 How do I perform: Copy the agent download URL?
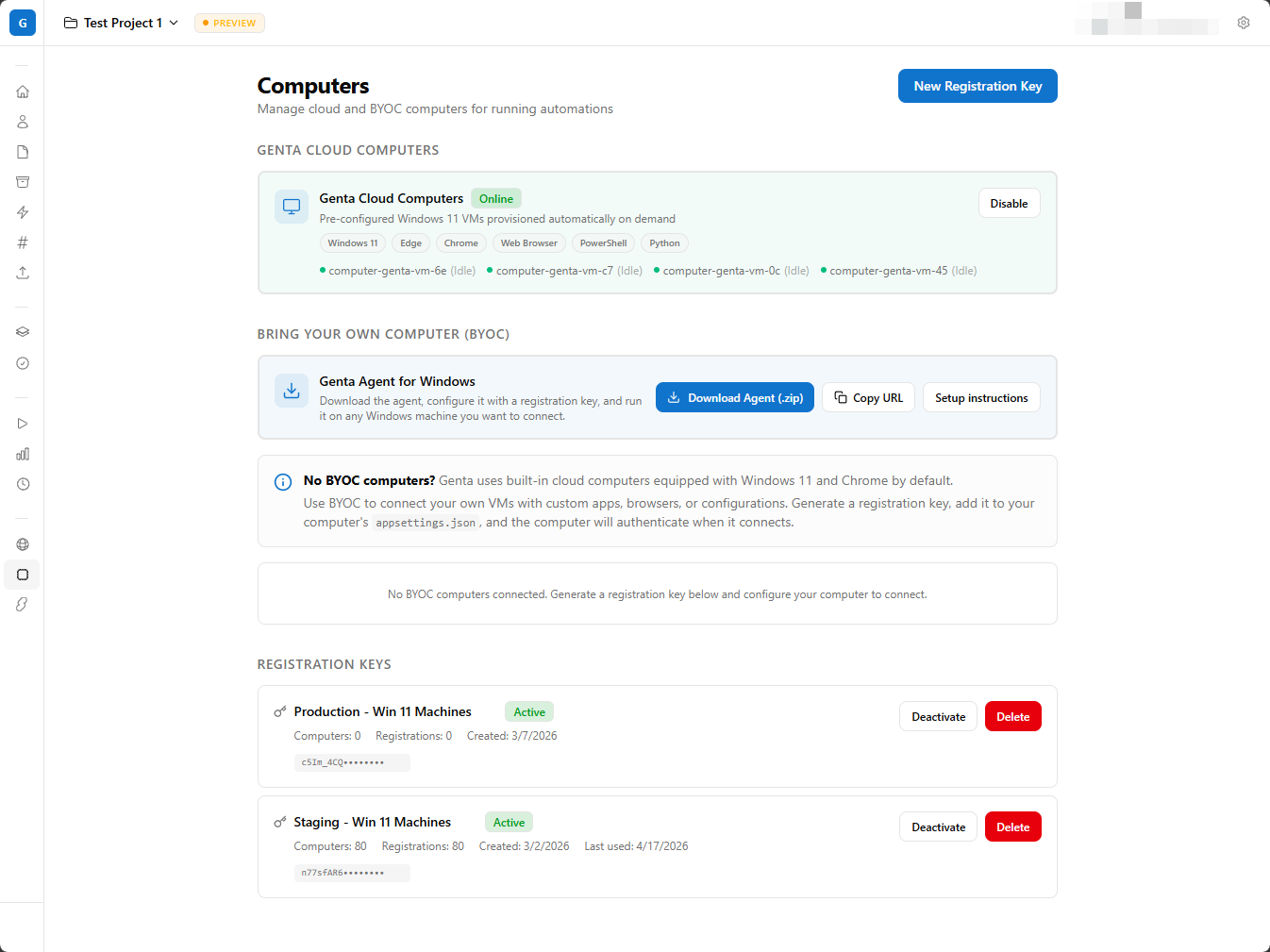(868, 398)
